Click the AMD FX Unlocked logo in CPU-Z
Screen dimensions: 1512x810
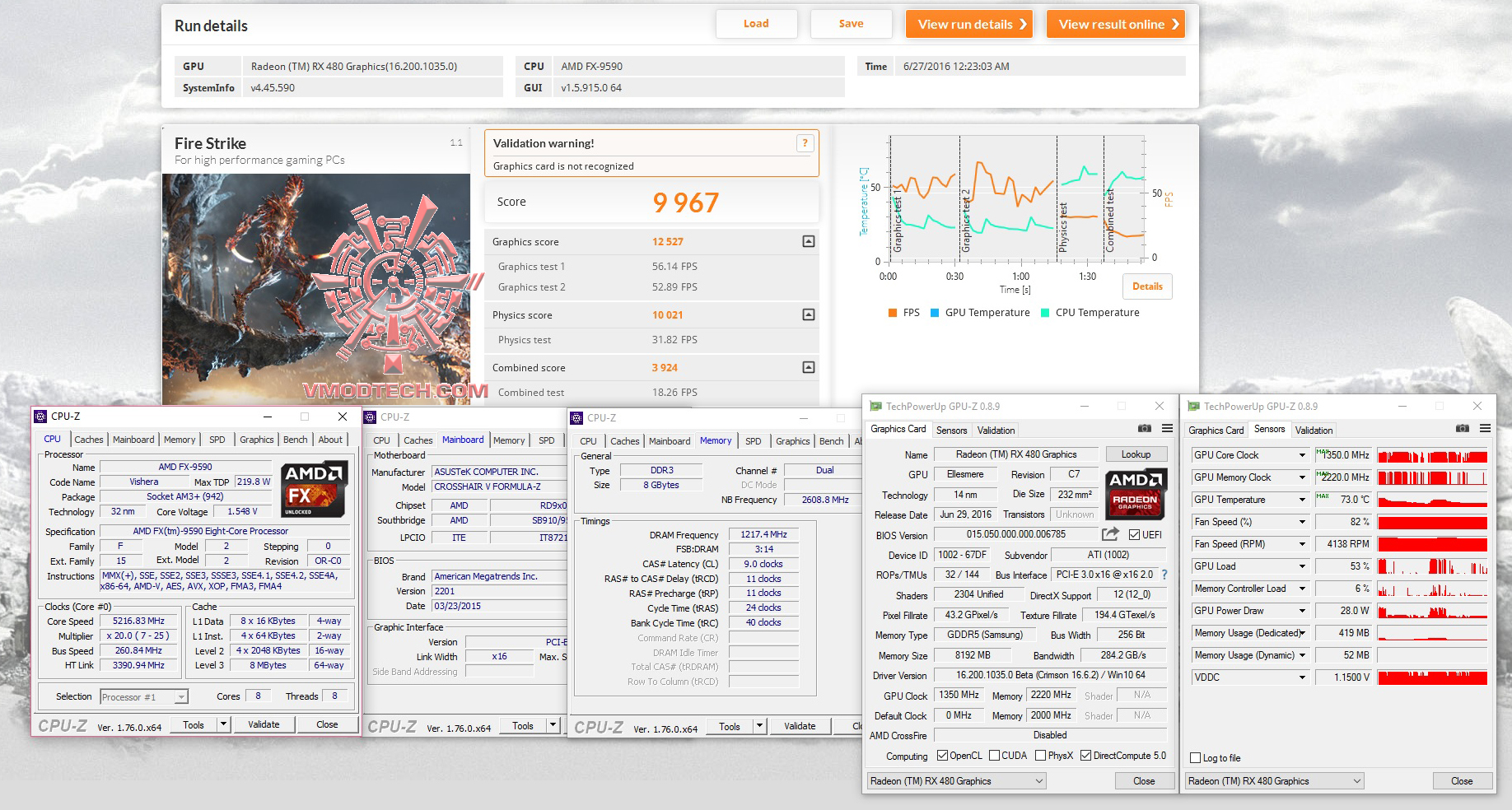[x=315, y=489]
